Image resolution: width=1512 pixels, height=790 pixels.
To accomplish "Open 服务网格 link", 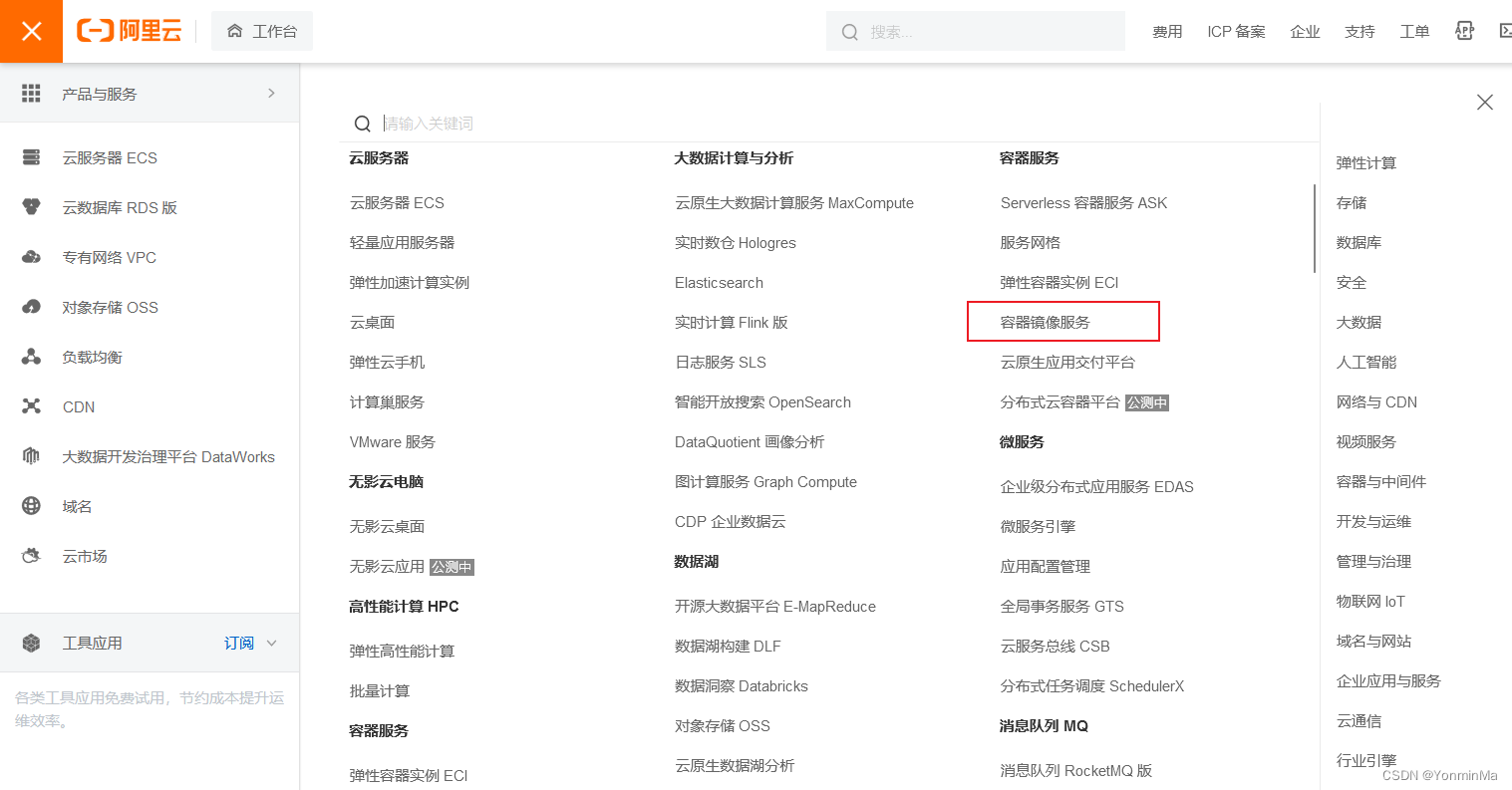I will click(1030, 242).
